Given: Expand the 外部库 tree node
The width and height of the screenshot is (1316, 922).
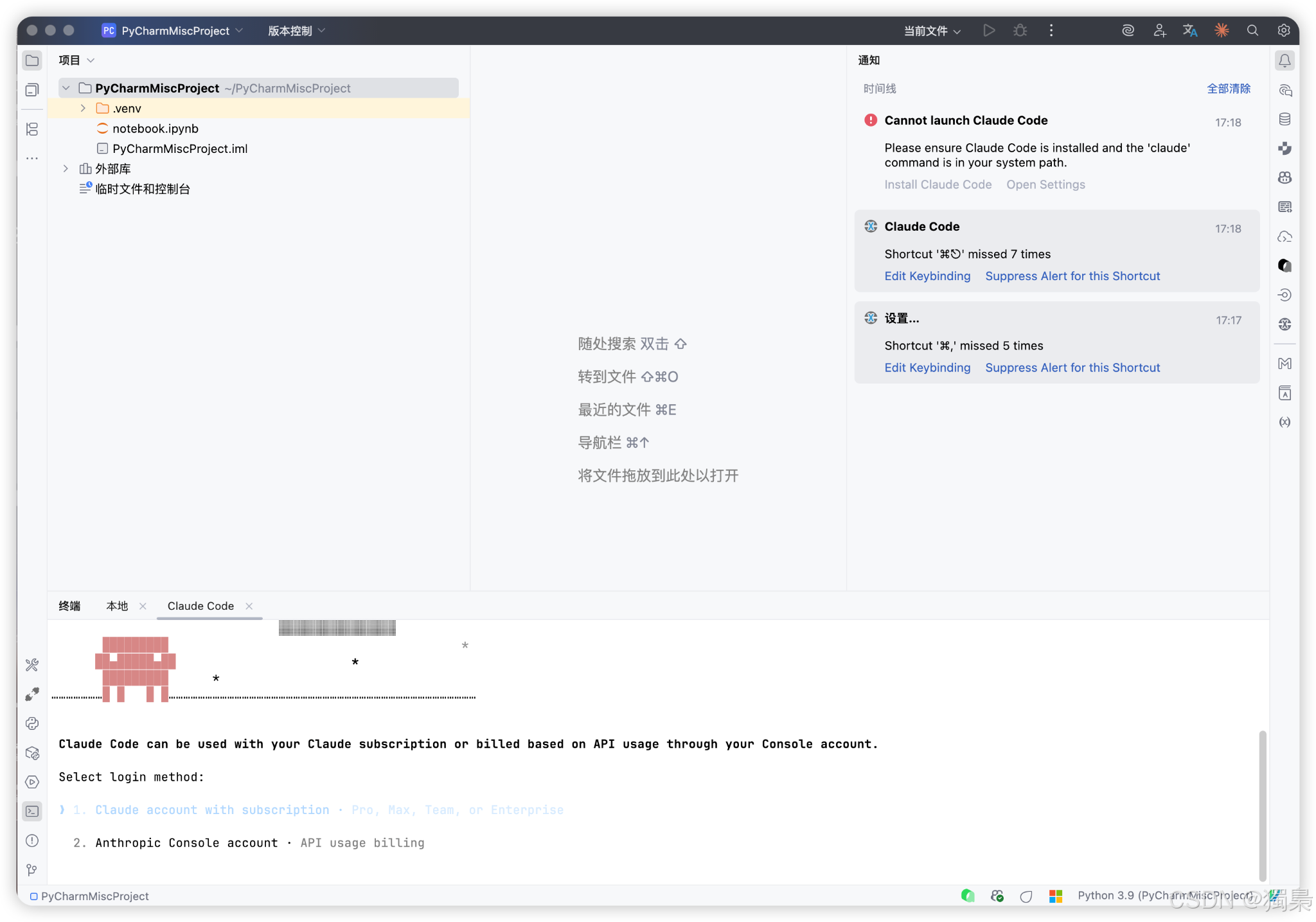Looking at the screenshot, I should point(66,168).
